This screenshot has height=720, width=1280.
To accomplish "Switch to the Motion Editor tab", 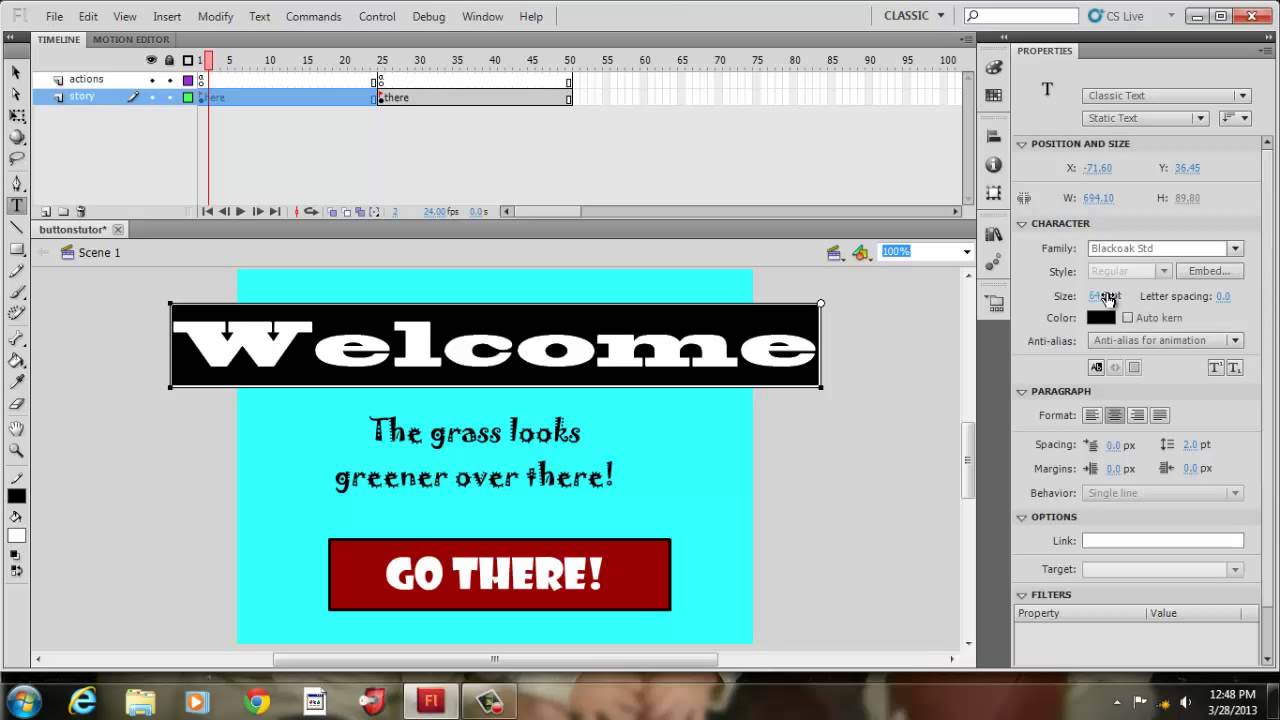I will coord(131,40).
